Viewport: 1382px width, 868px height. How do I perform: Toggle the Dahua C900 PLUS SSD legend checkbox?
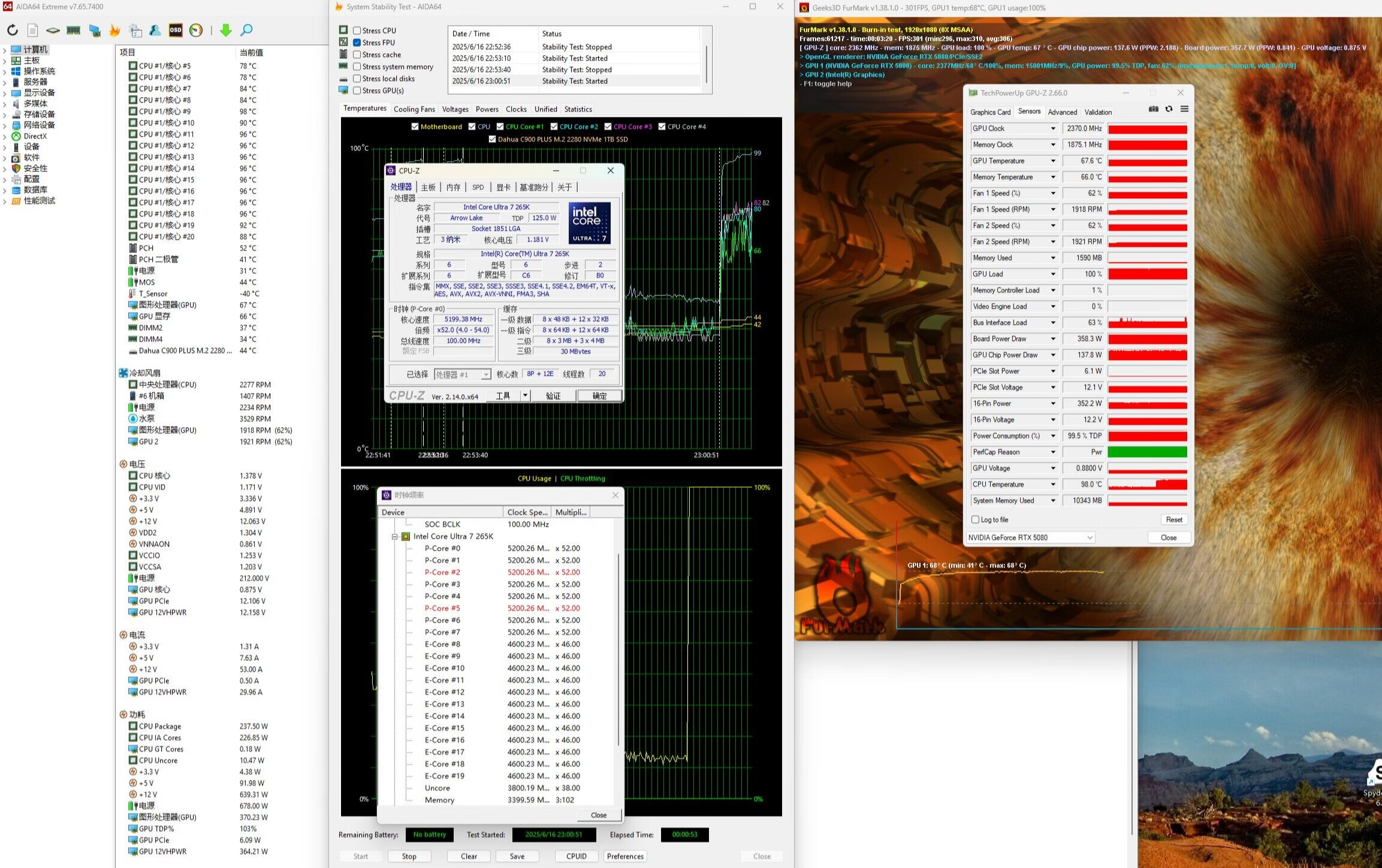click(x=492, y=139)
